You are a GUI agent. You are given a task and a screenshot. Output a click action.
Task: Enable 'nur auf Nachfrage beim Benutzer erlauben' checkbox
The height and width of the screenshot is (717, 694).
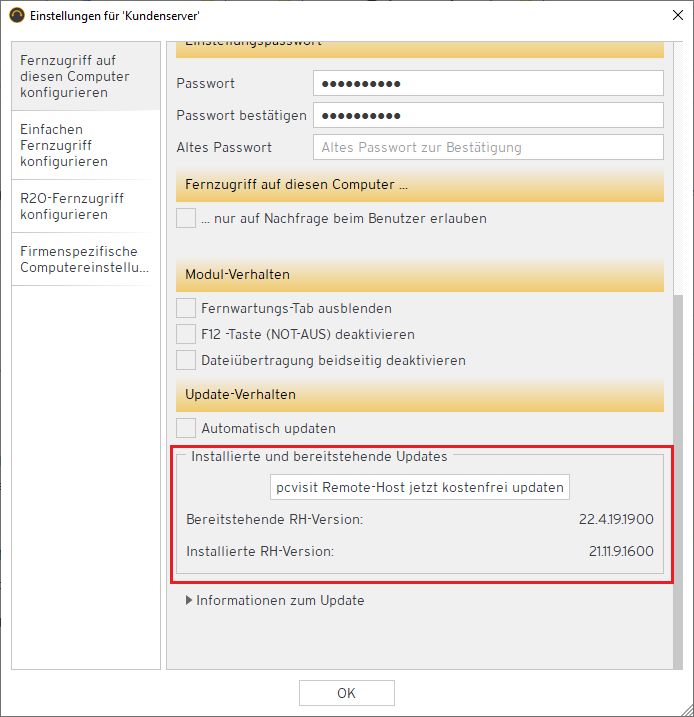point(186,218)
